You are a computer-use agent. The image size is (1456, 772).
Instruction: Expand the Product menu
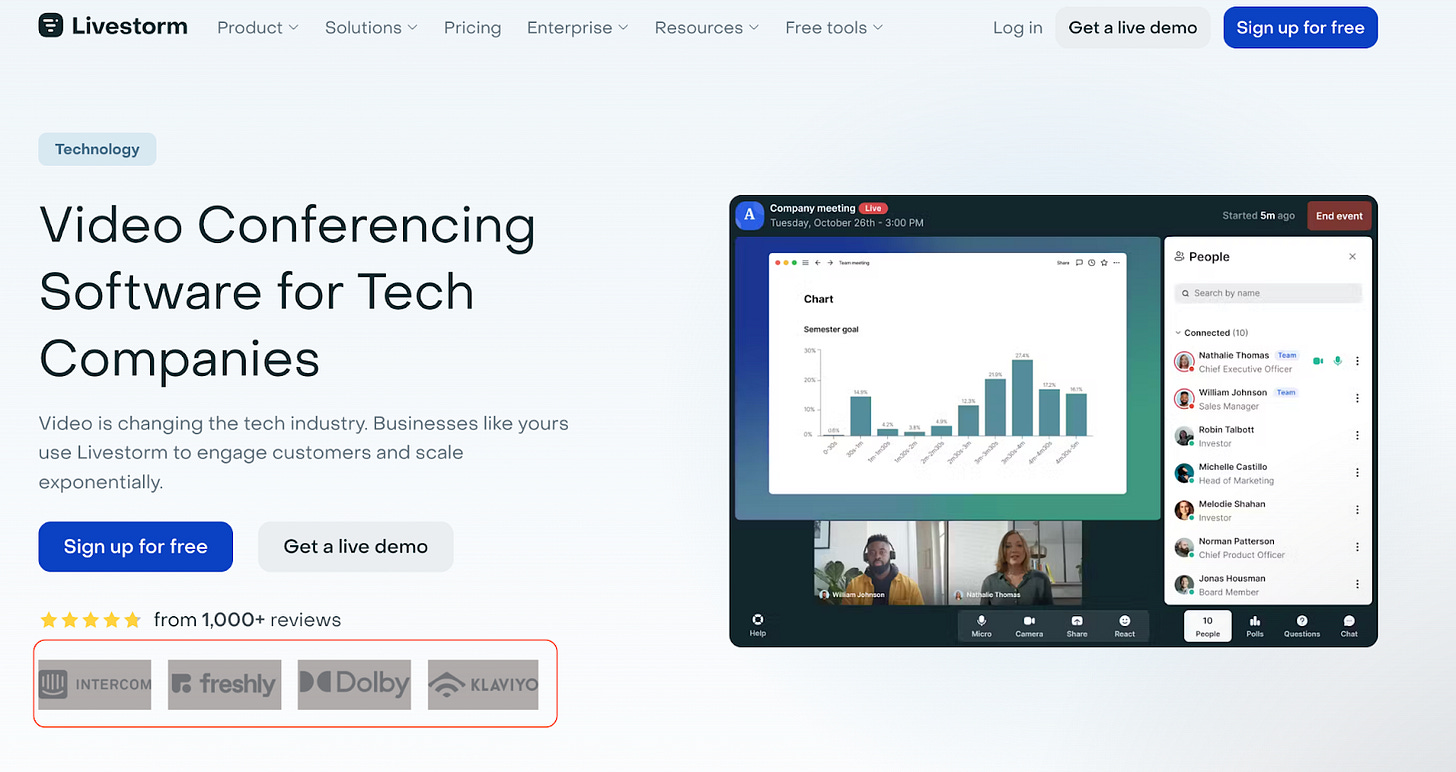pos(258,28)
